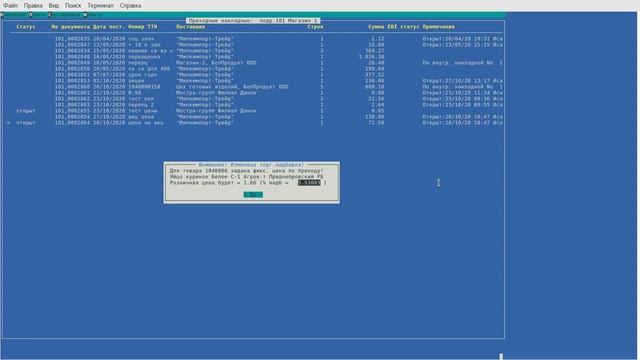The width and height of the screenshot is (640, 360).
Task: Click the 'открыт' status in the 'тест цены' row
Action: point(26,111)
